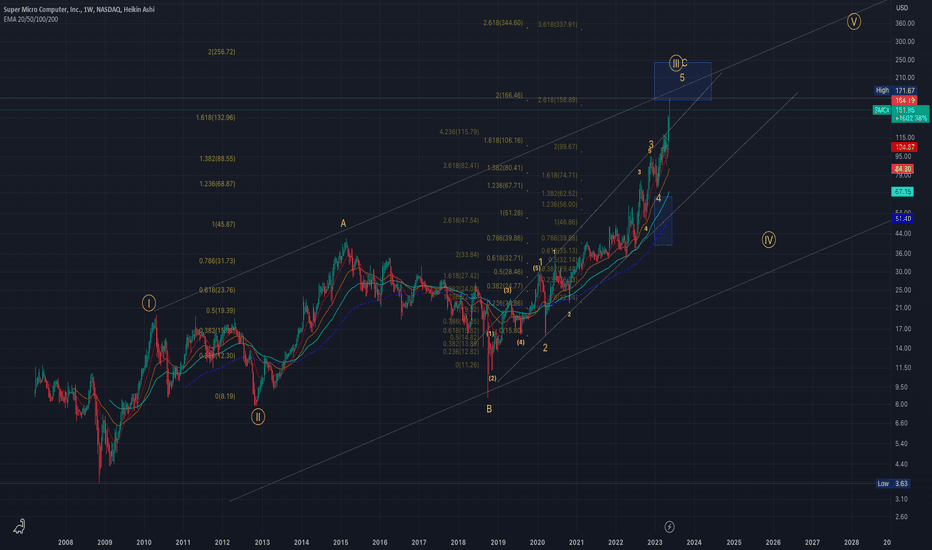Click the 0(8.19) Fibonacci label

click(225, 396)
